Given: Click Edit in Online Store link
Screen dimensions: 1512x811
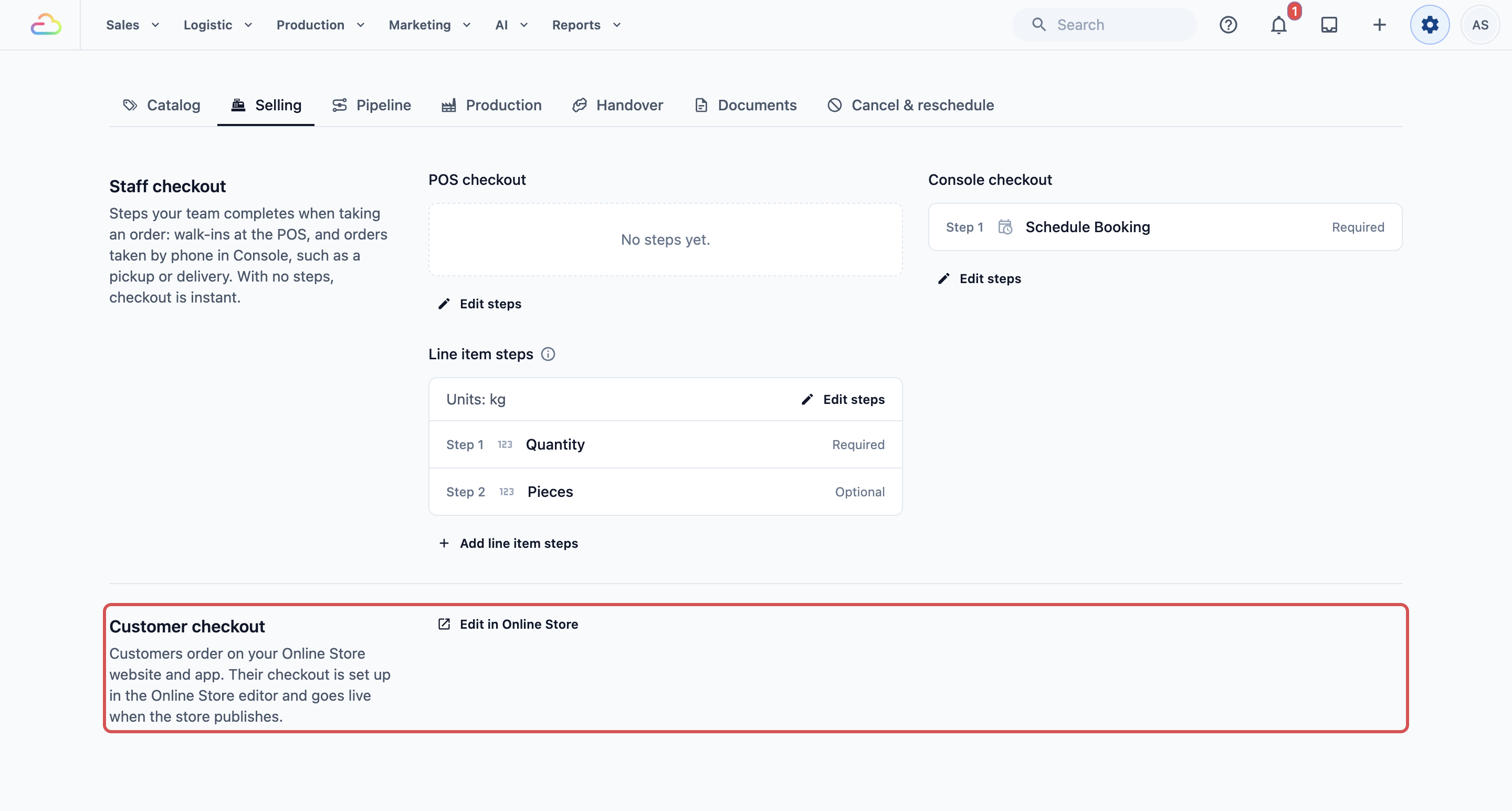Looking at the screenshot, I should 508,624.
